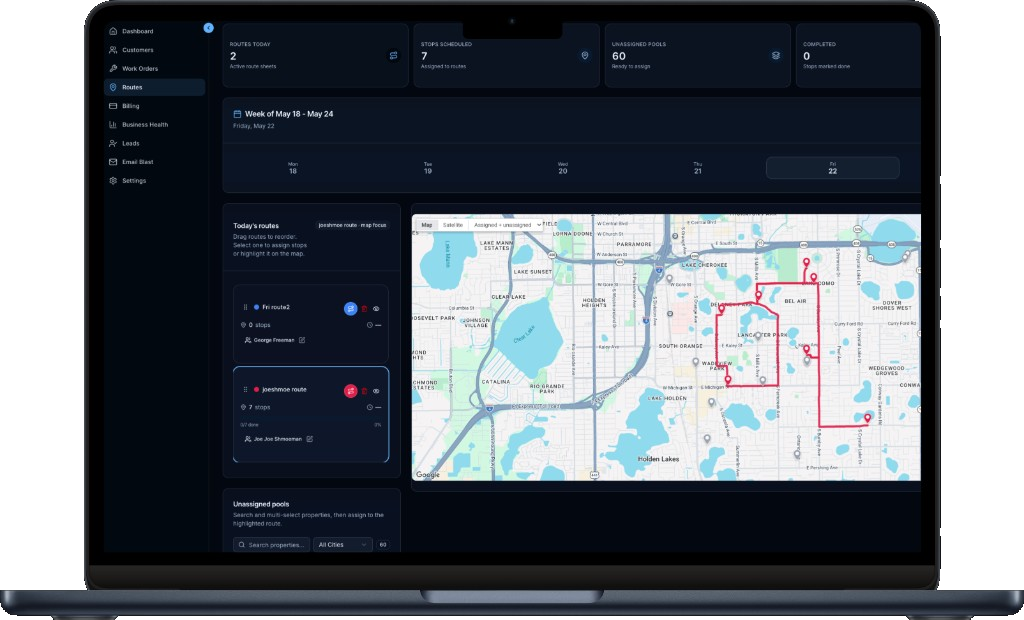Image resolution: width=1024 pixels, height=620 pixels.
Task: Click routes icon in Routes Today card
Action: point(393,56)
